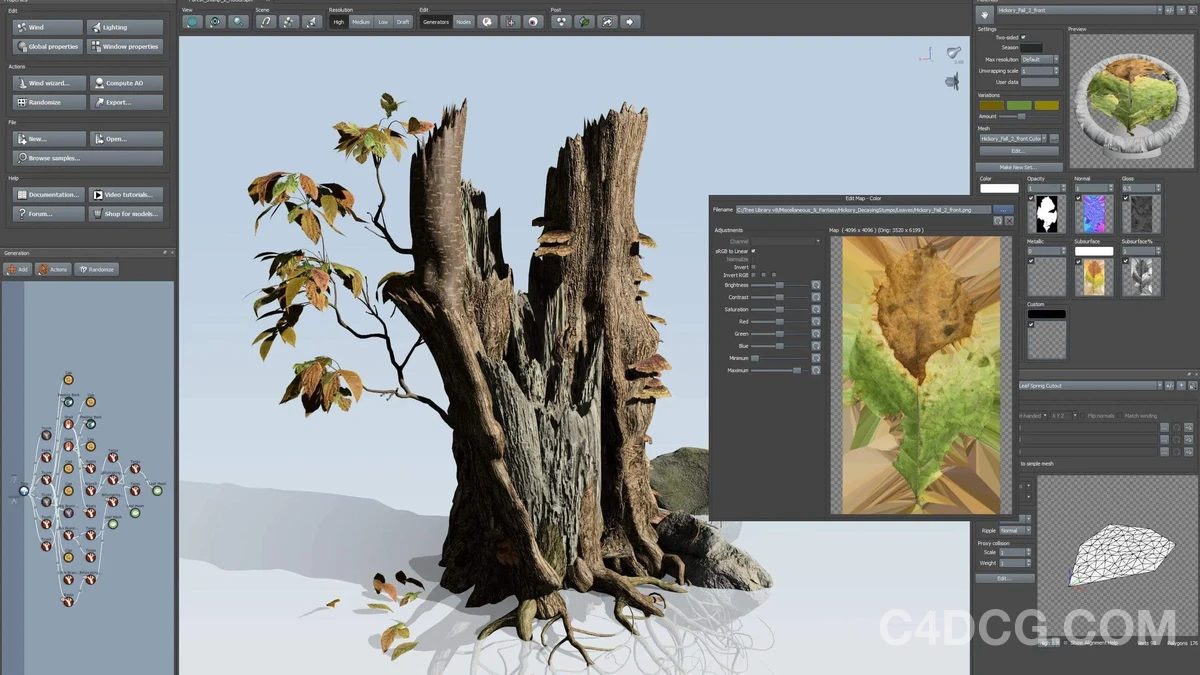Click the light icon in the Scene toolbar
Viewport: 1200px width, 675px height.
click(310, 22)
